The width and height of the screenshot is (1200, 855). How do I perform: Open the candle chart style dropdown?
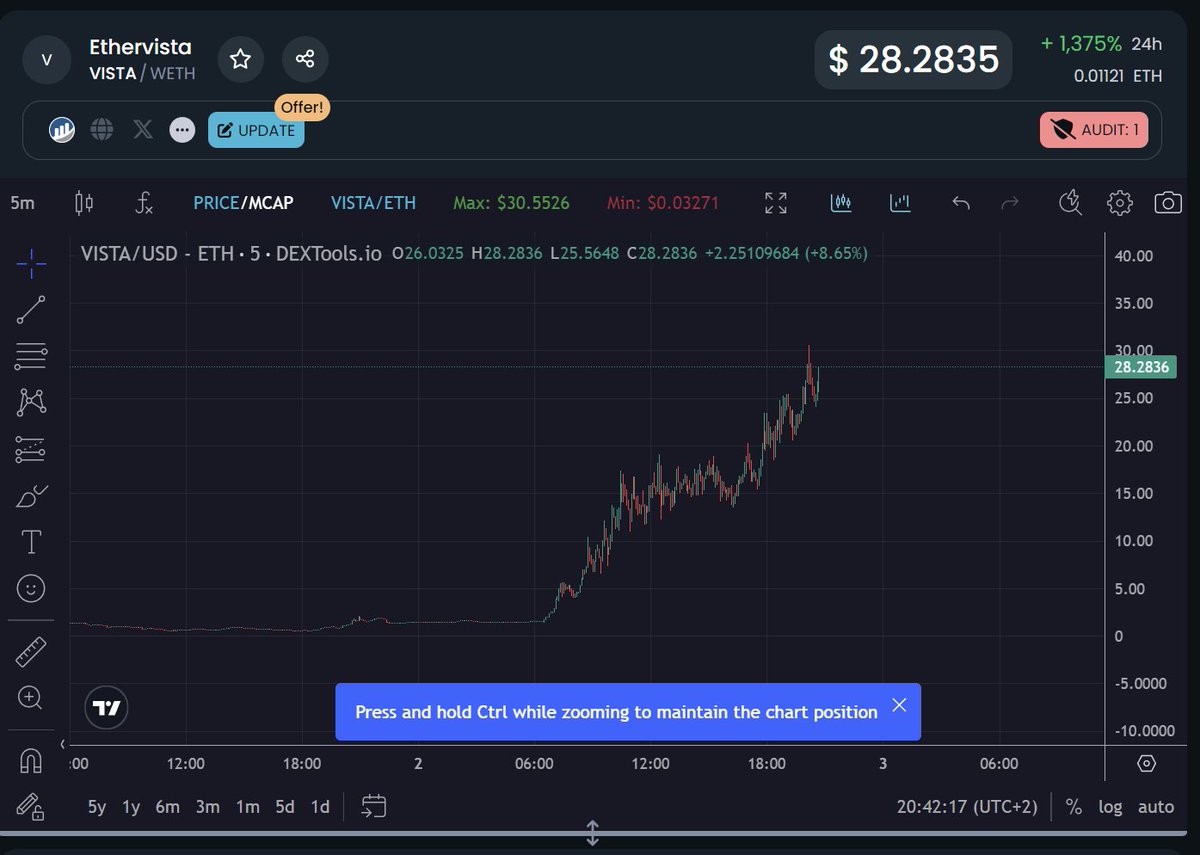[x=84, y=203]
